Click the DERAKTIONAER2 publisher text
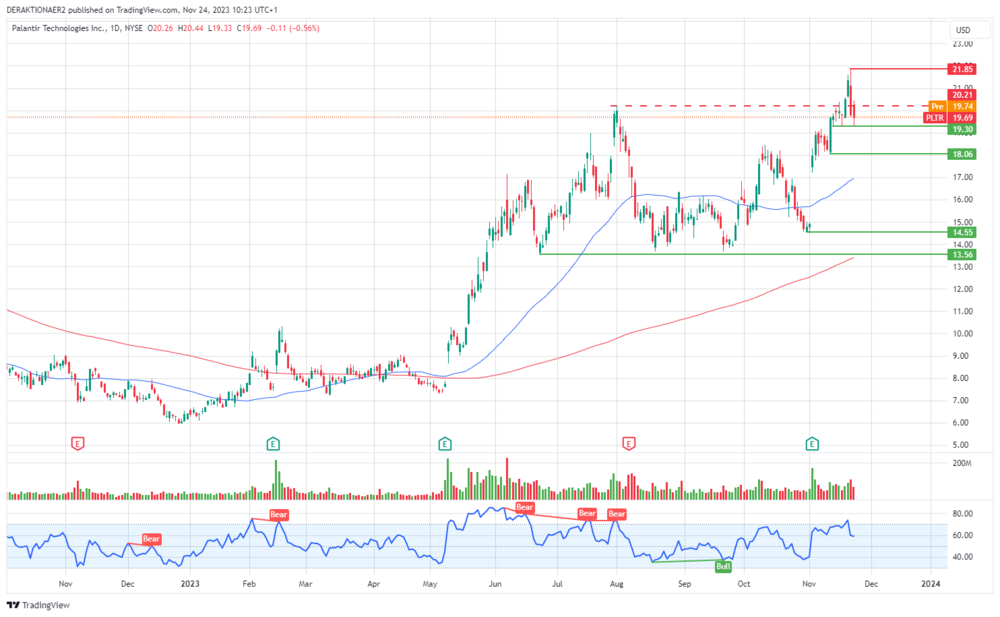 34,10
